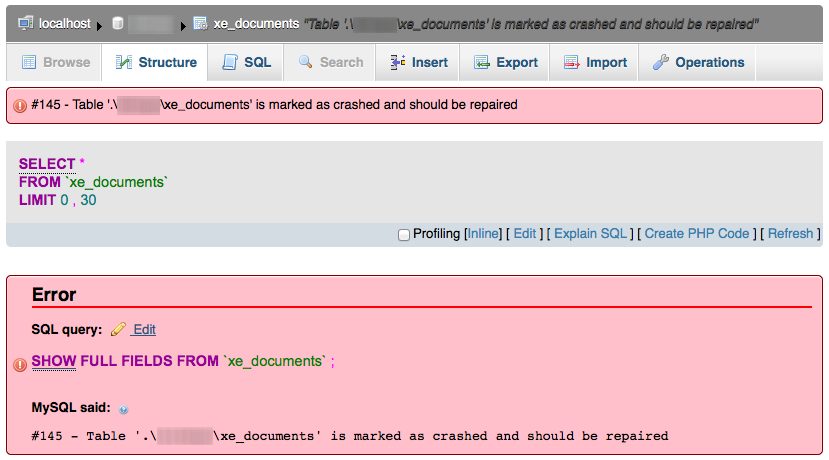The width and height of the screenshot is (829, 460).
Task: Click error icon beside SHOW FULL FIELDS
Action: 20,364
